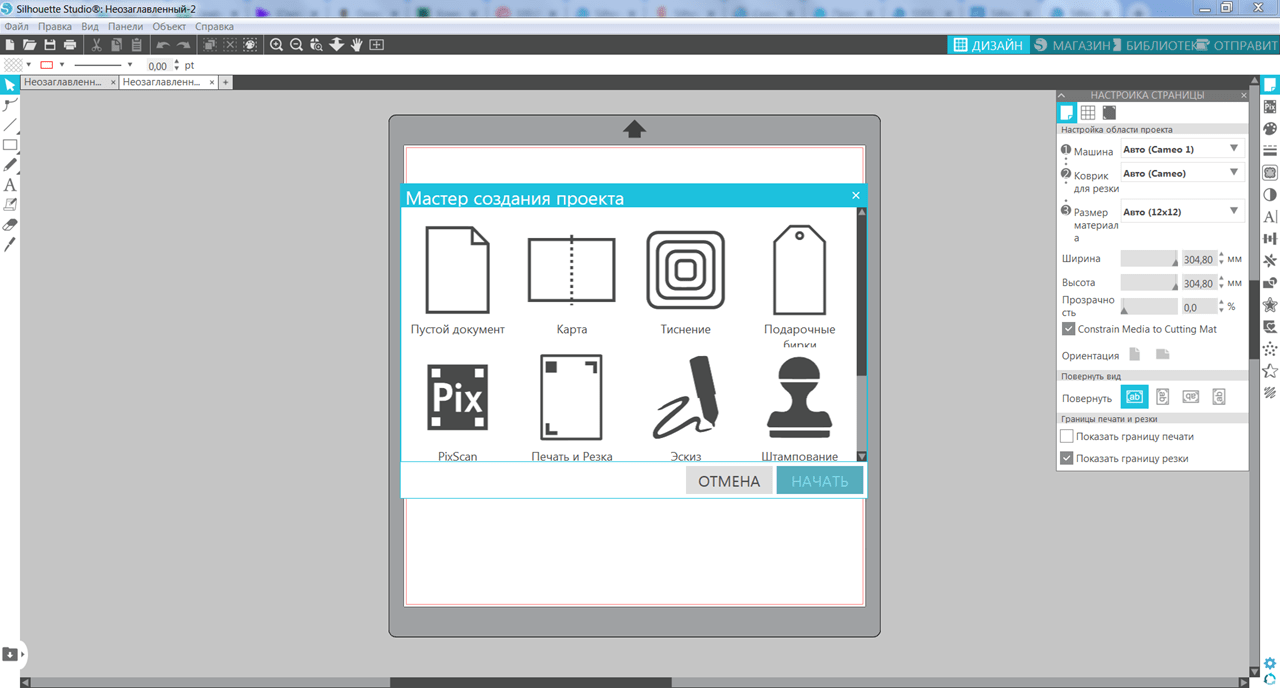The image size is (1280, 688).
Task: Select the arrow selection tool
Action: [11, 84]
